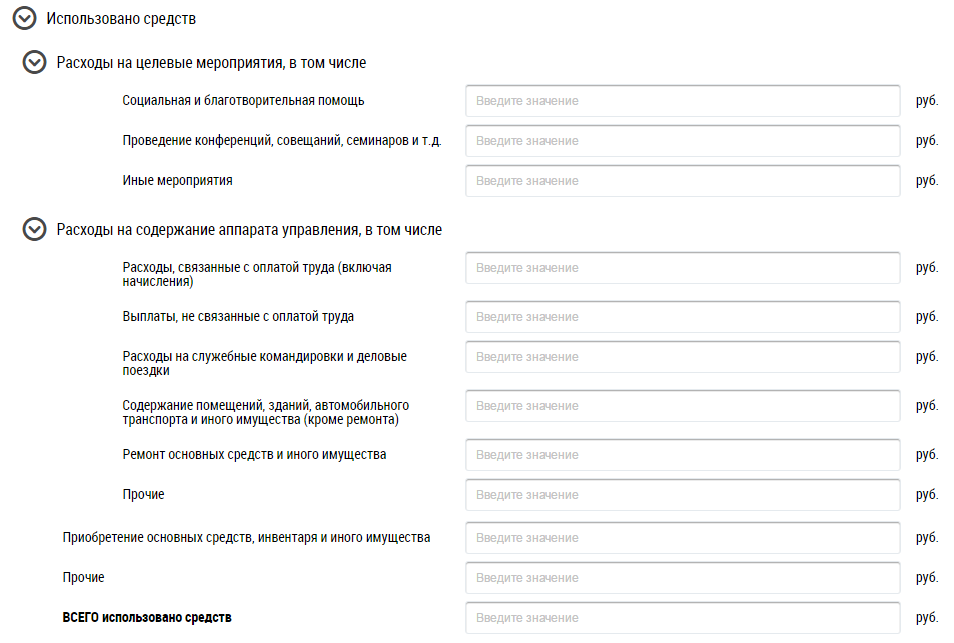The image size is (954, 643).
Task: Collapse the 'Использовано средств' section
Action: click(24, 18)
